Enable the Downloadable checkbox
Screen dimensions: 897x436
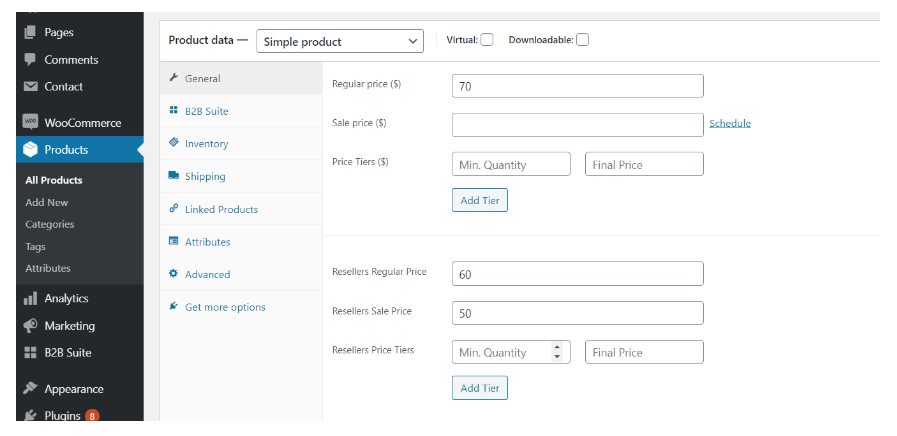point(582,39)
